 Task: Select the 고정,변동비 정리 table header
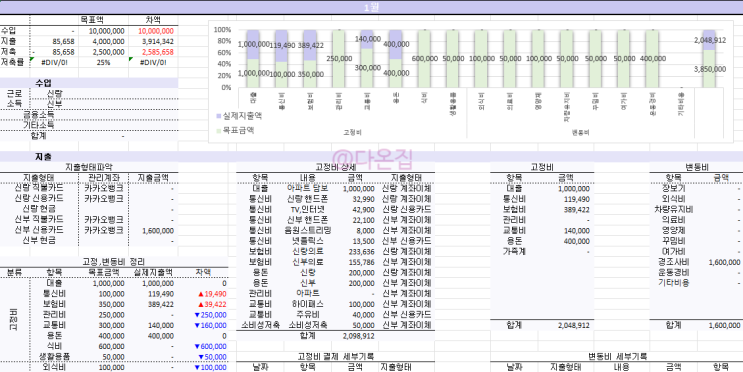(x=114, y=262)
